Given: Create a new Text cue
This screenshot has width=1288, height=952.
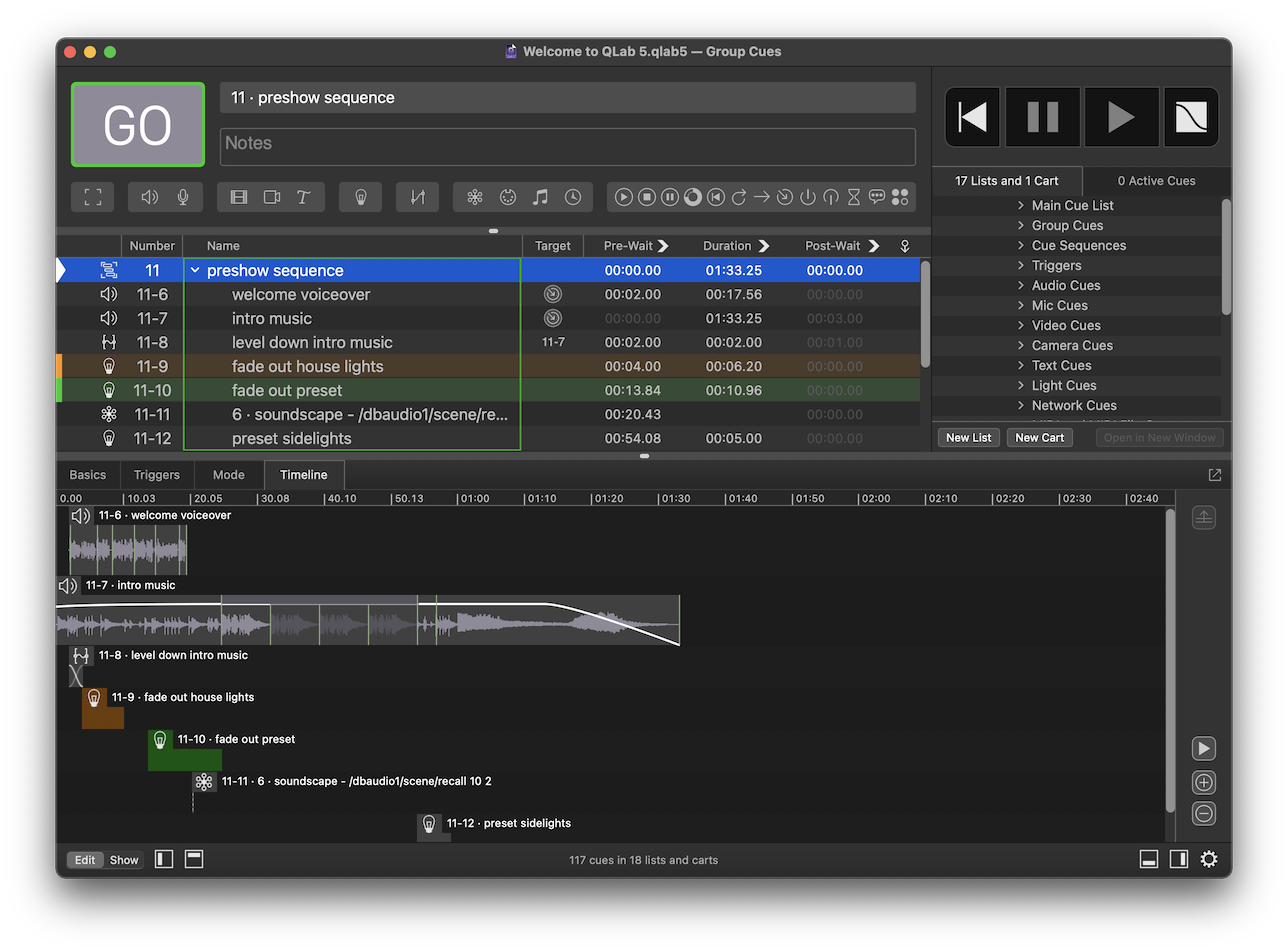Looking at the screenshot, I should point(302,197).
